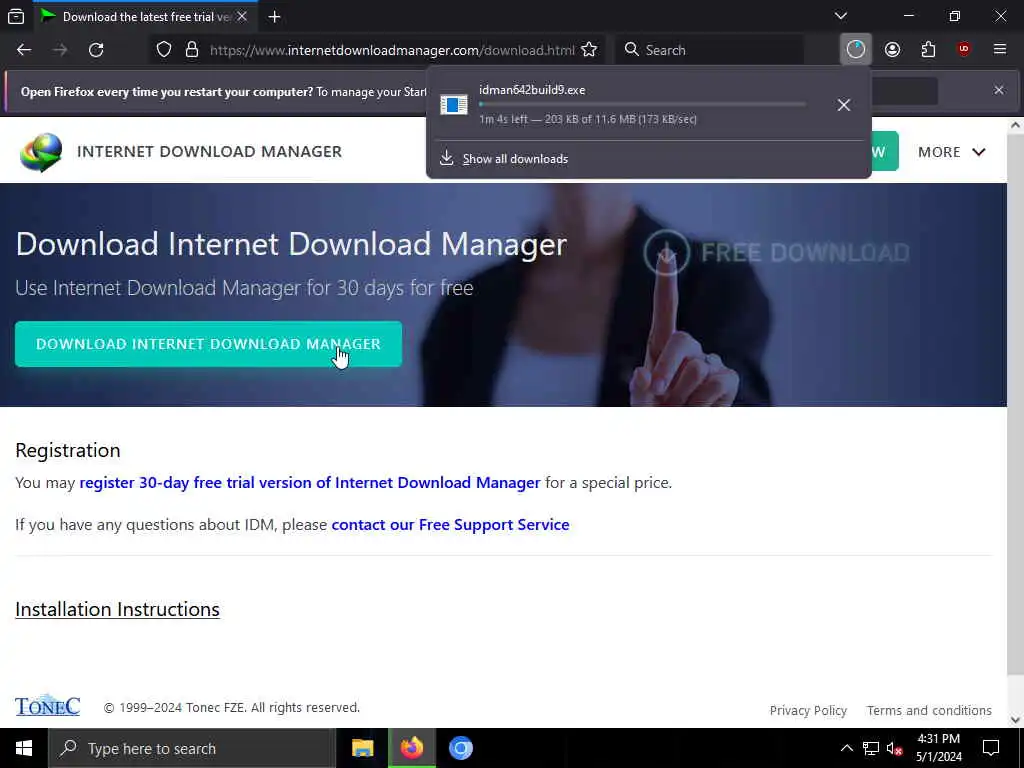Click the Registration heading text
Image resolution: width=1024 pixels, height=768 pixels.
tap(68, 451)
